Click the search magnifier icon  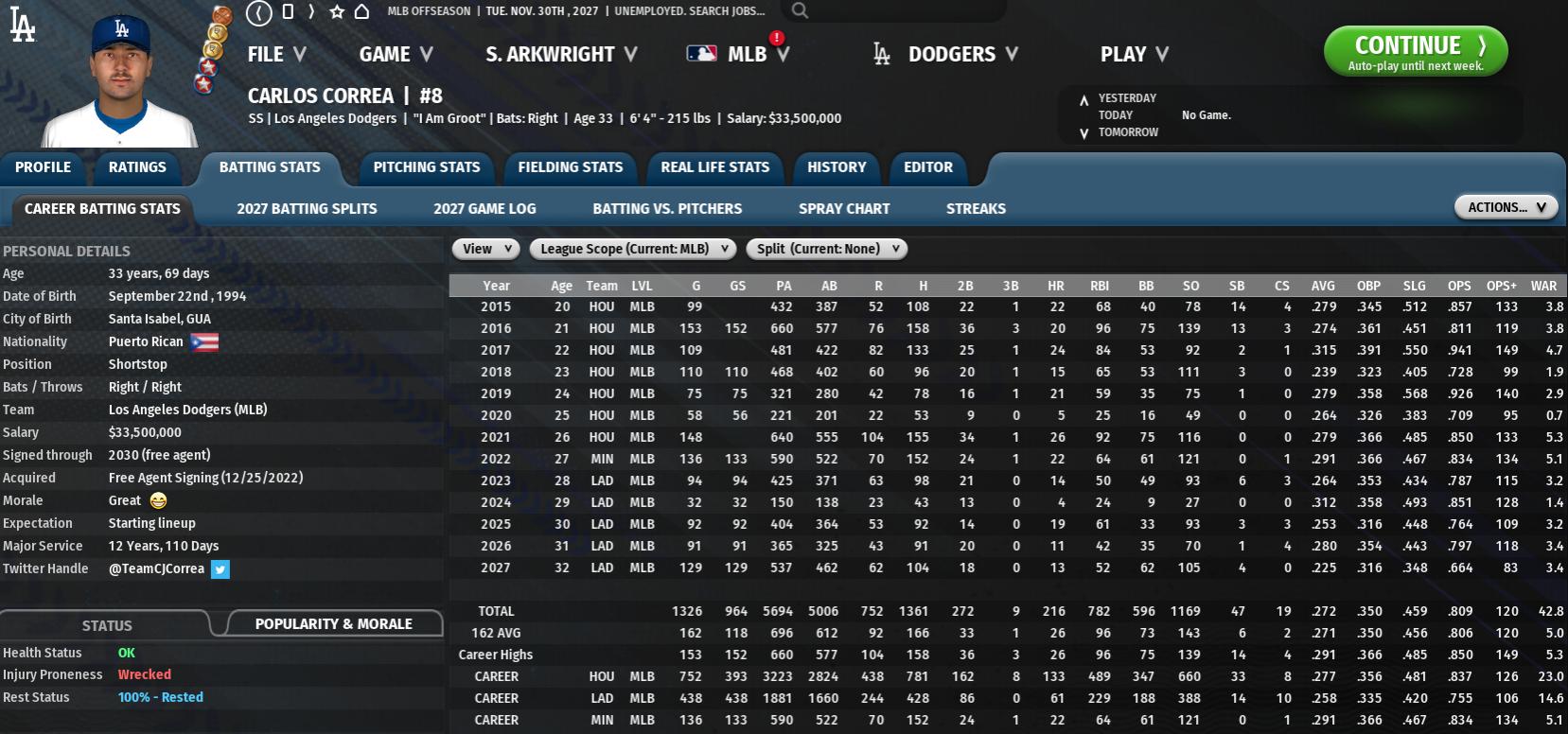pos(800,10)
